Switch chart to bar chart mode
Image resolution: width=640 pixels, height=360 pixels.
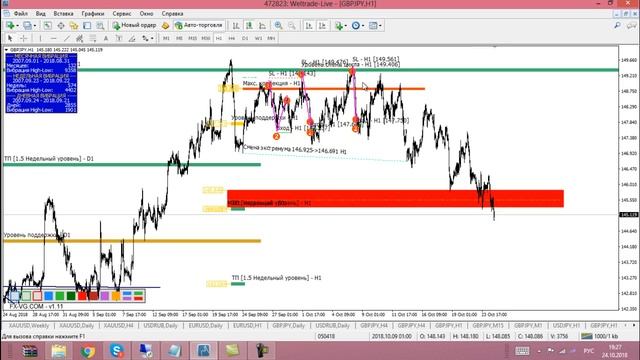[236, 26]
